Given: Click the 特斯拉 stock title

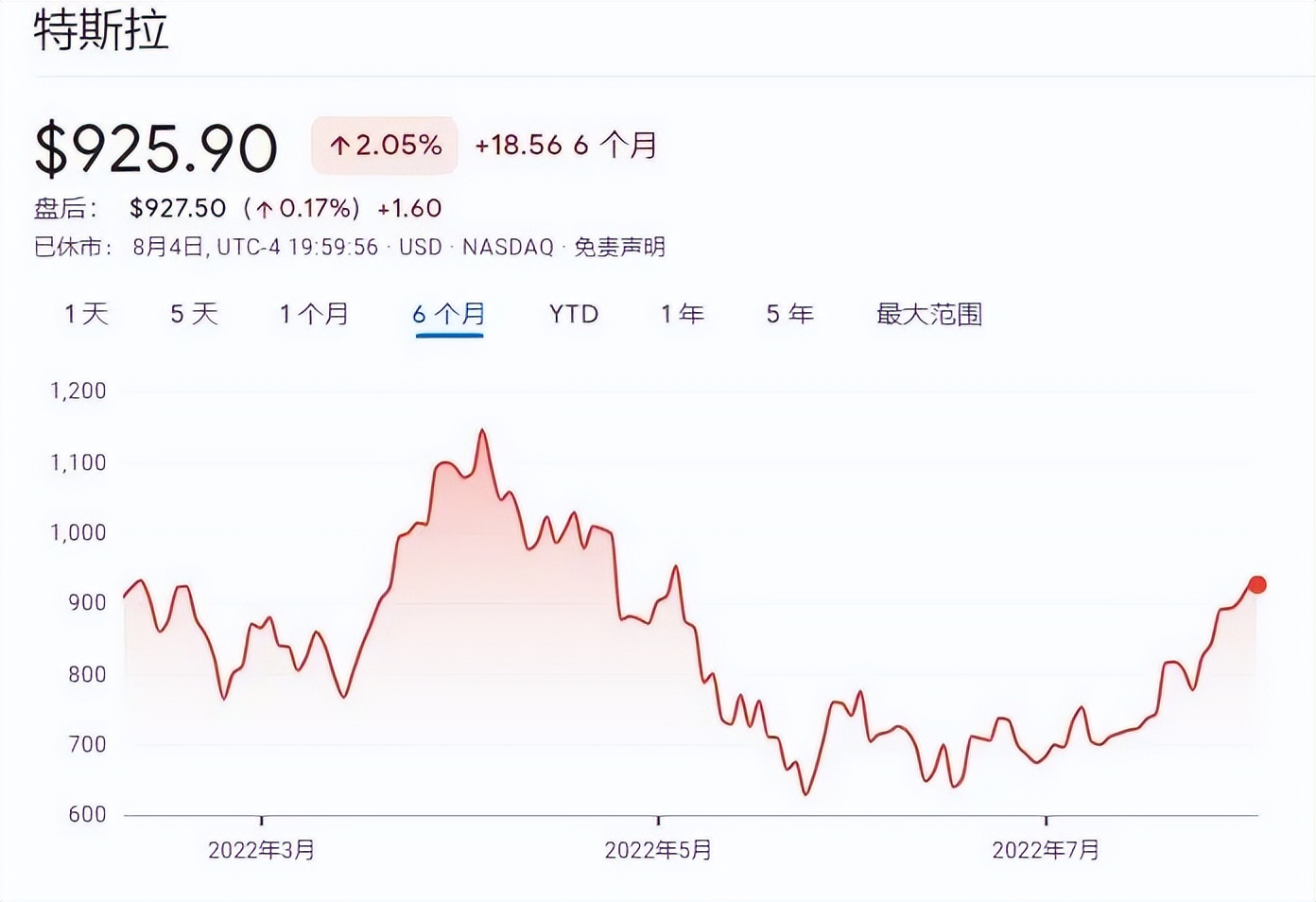Looking at the screenshot, I should pyautogui.click(x=101, y=30).
